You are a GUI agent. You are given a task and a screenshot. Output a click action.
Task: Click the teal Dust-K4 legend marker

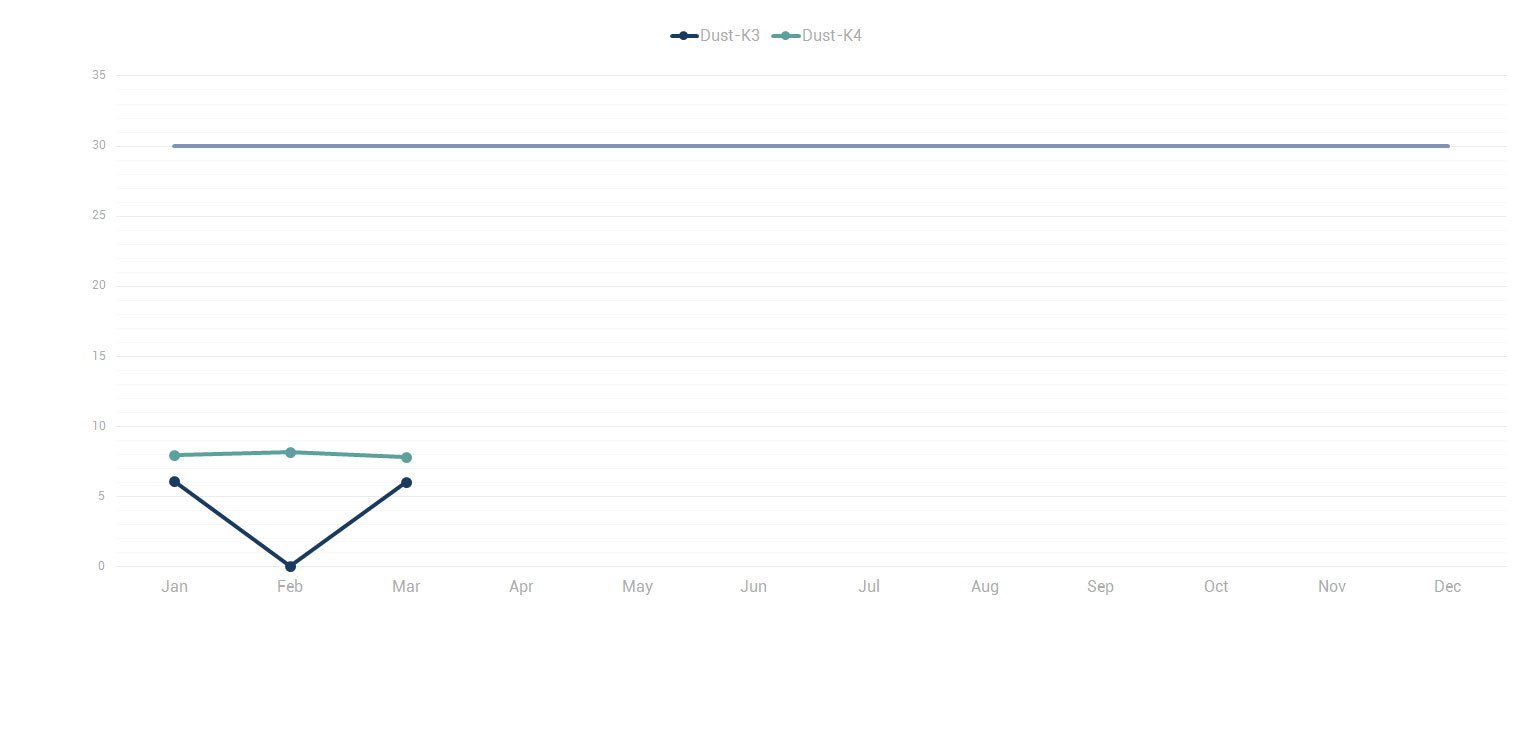point(786,36)
